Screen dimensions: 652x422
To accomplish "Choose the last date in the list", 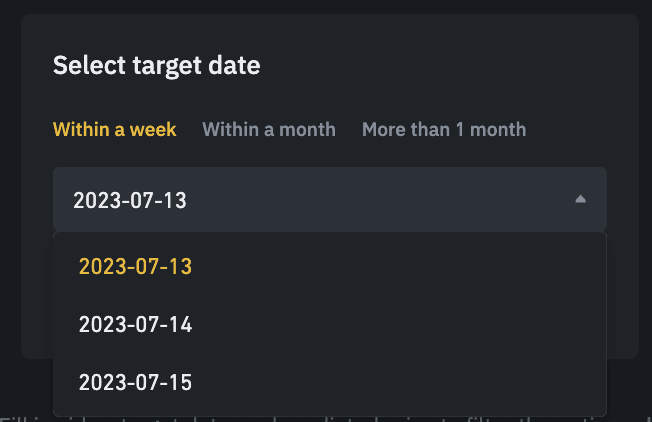I will click(x=135, y=382).
